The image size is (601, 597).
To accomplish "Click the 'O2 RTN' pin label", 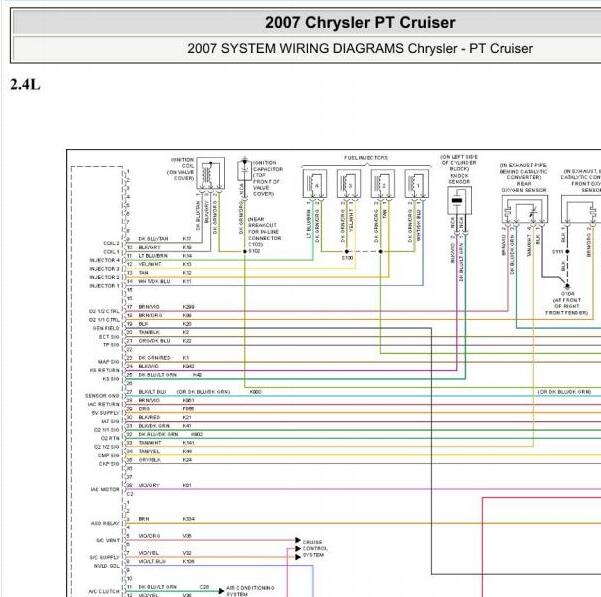I will [x=110, y=438].
